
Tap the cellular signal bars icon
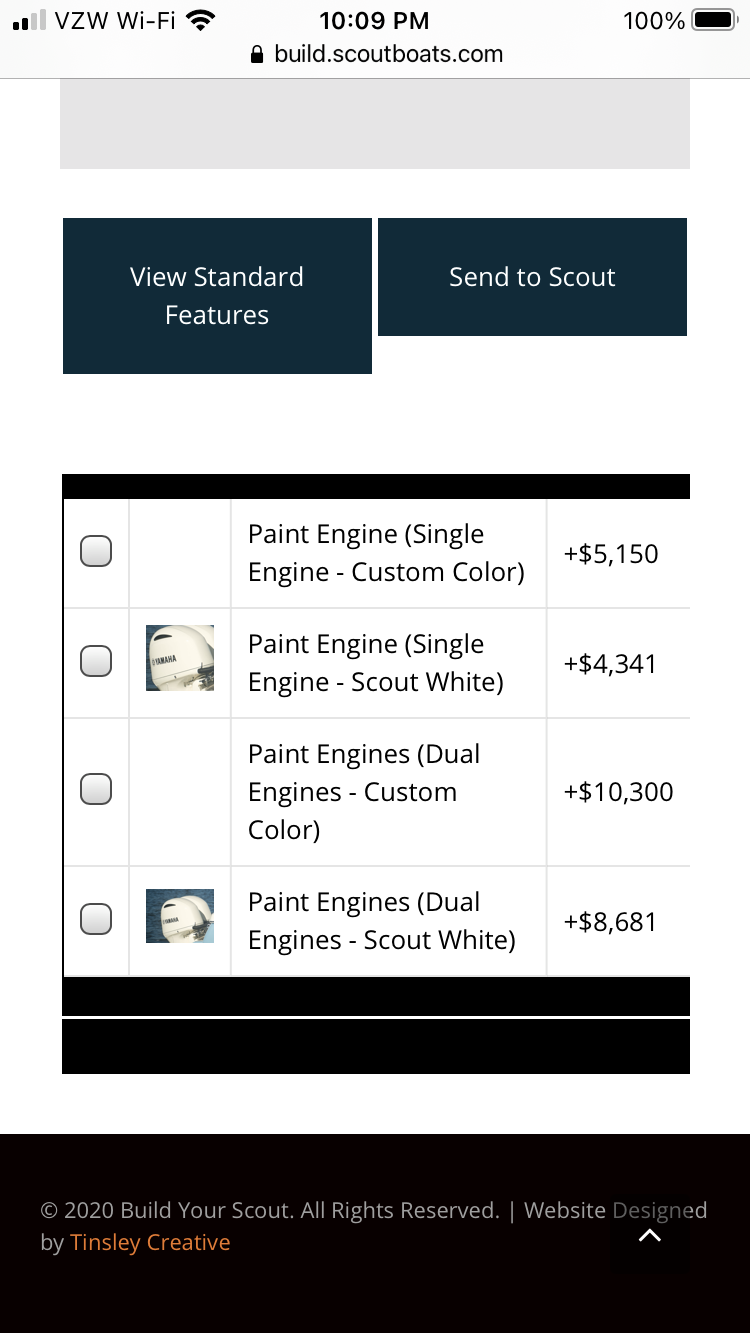tap(29, 21)
